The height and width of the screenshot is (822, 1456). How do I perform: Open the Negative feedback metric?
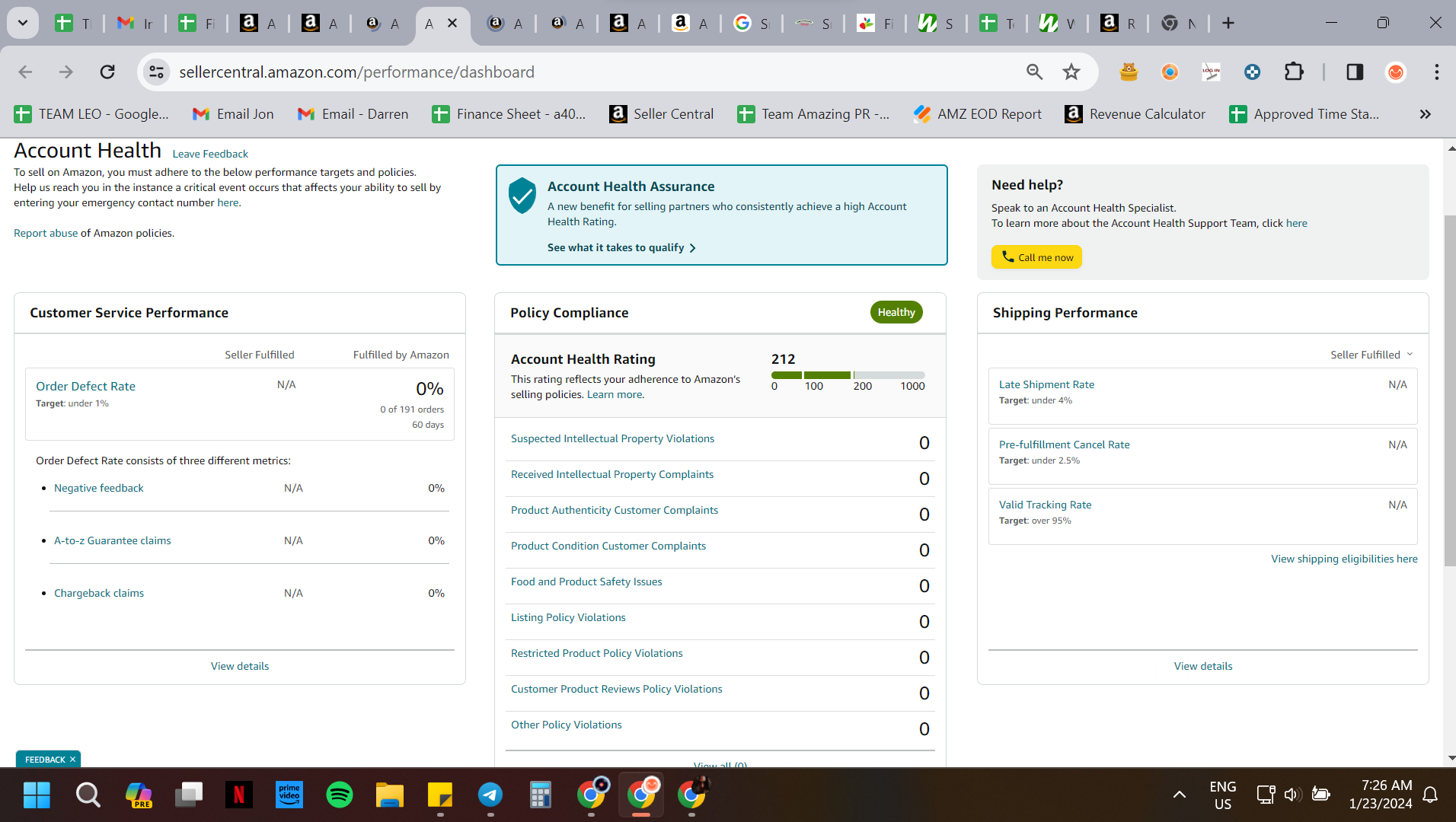[99, 488]
